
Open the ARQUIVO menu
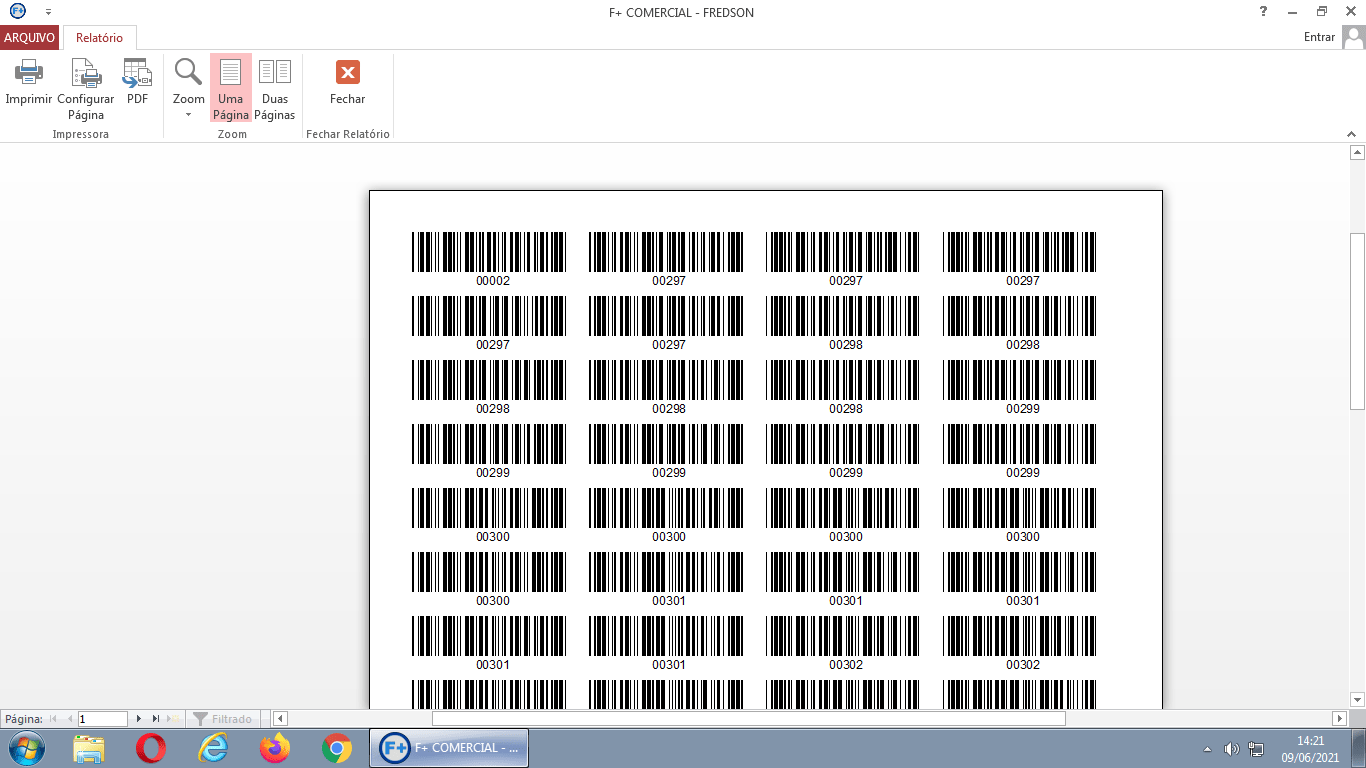pos(29,38)
